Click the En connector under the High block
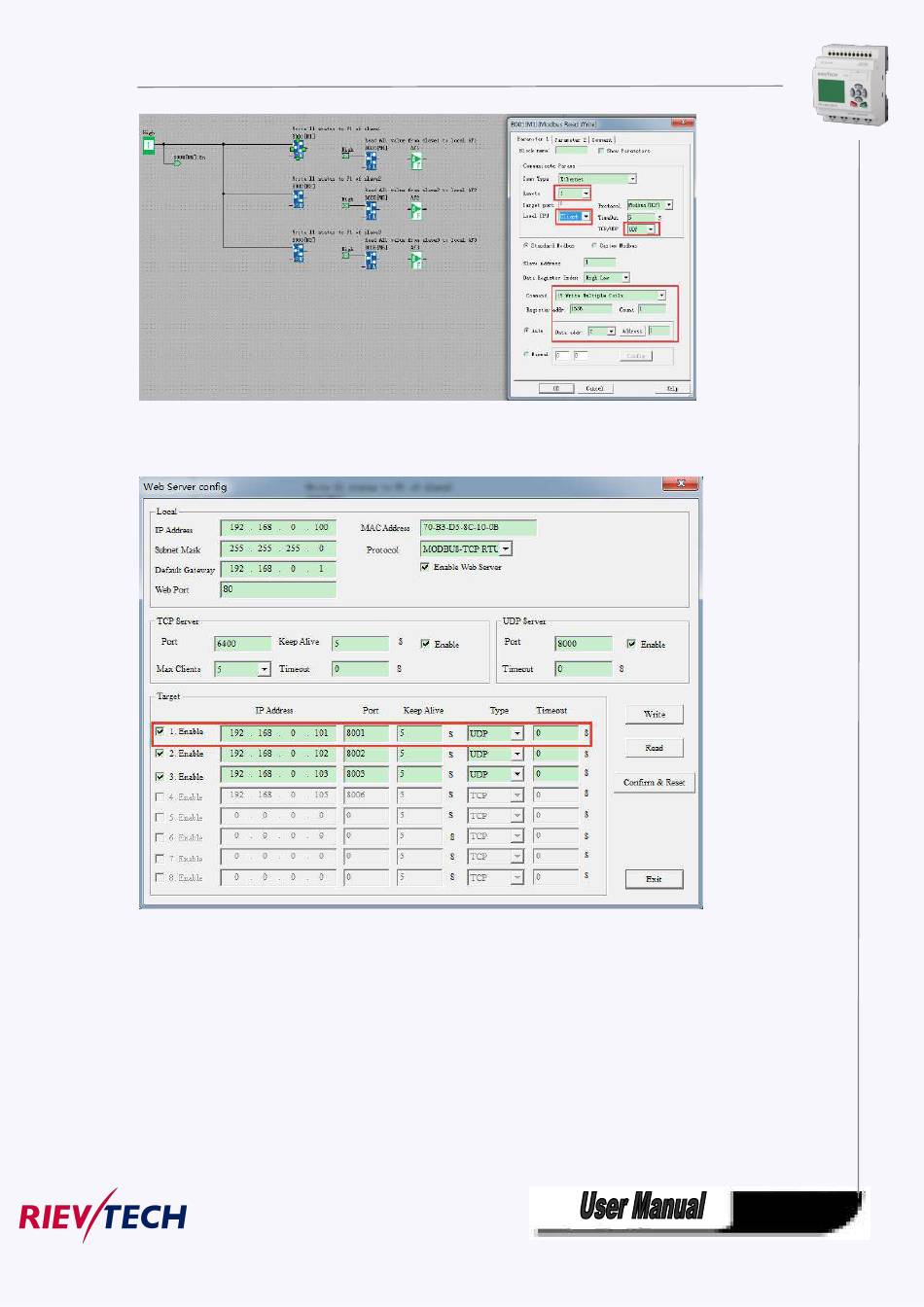 click(x=177, y=163)
